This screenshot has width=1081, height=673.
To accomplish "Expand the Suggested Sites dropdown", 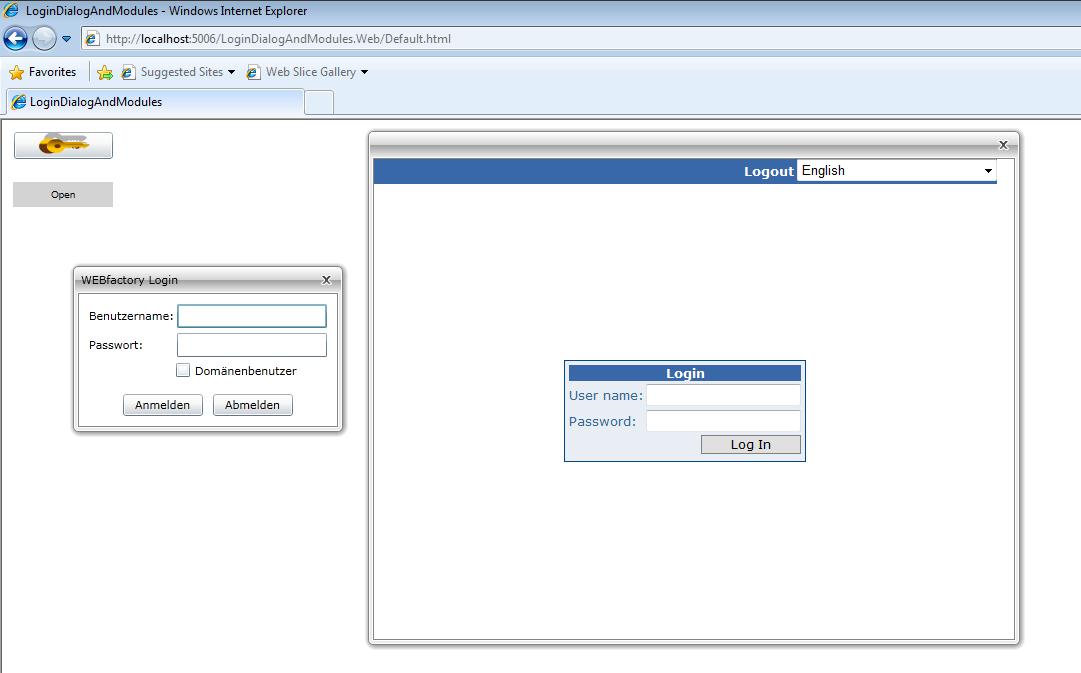I will pos(232,72).
